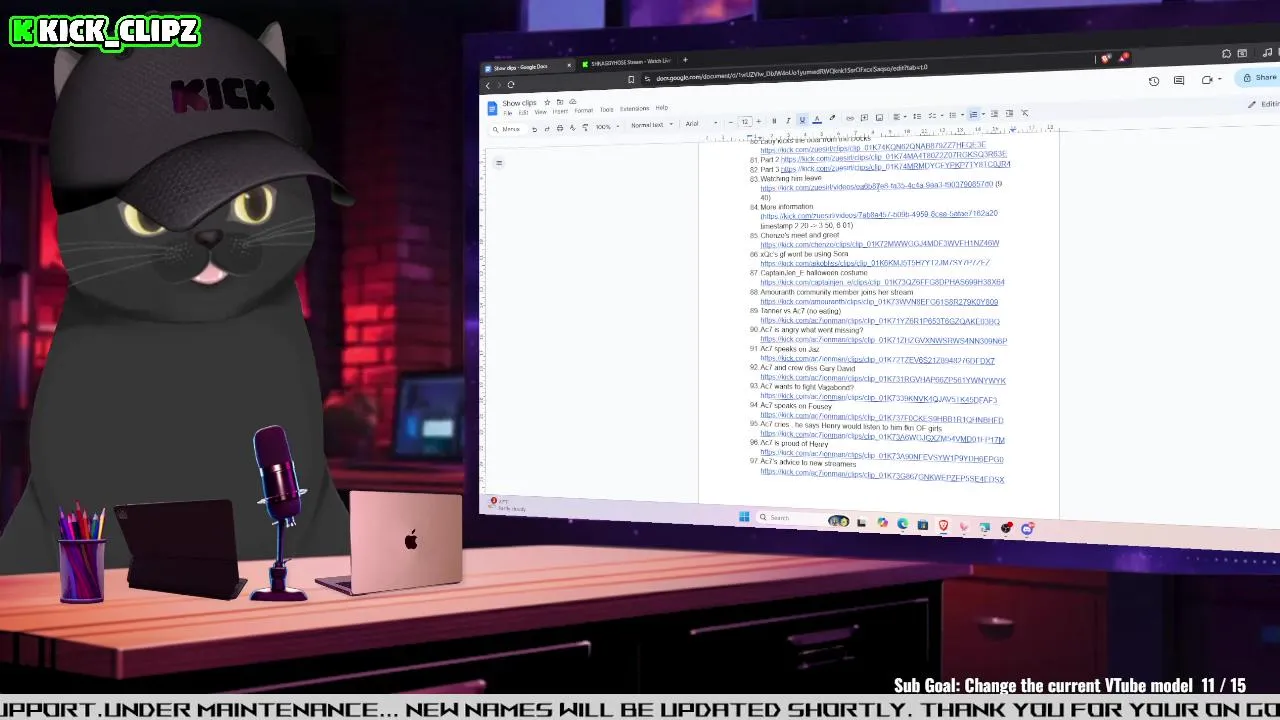The image size is (1280, 720).
Task: Increase font size with plus button
Action: (758, 121)
